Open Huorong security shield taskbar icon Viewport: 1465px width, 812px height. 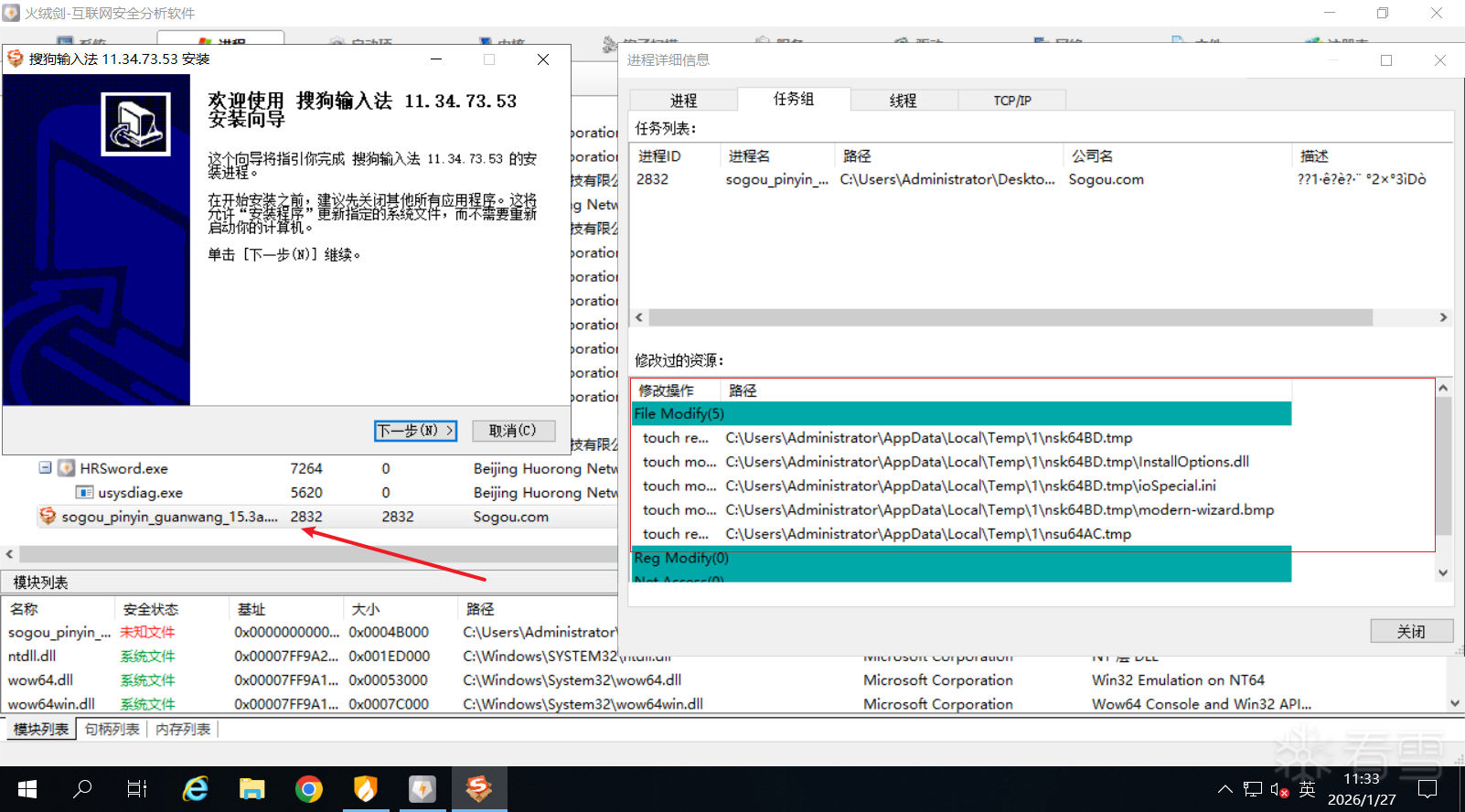pyautogui.click(x=366, y=788)
